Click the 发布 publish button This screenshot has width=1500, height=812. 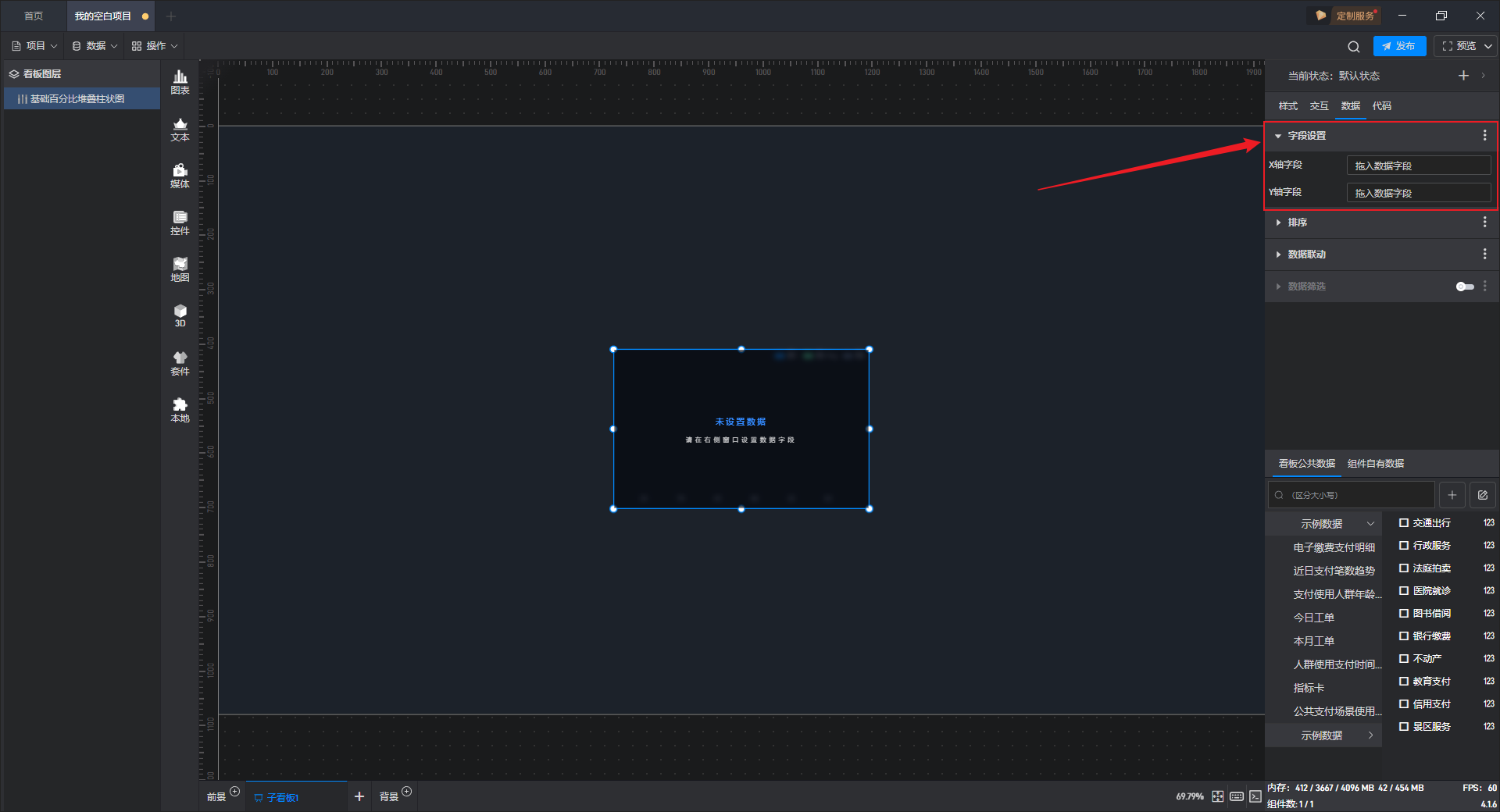(x=1399, y=46)
